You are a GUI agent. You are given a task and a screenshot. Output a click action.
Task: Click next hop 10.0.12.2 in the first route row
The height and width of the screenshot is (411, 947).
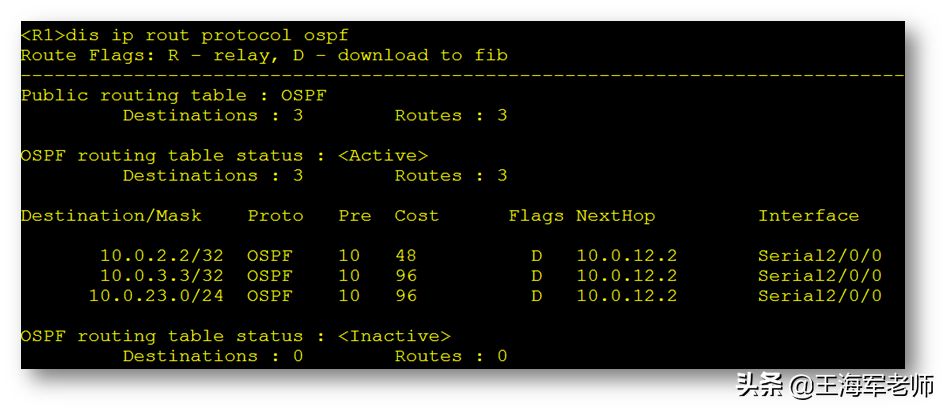click(x=627, y=256)
